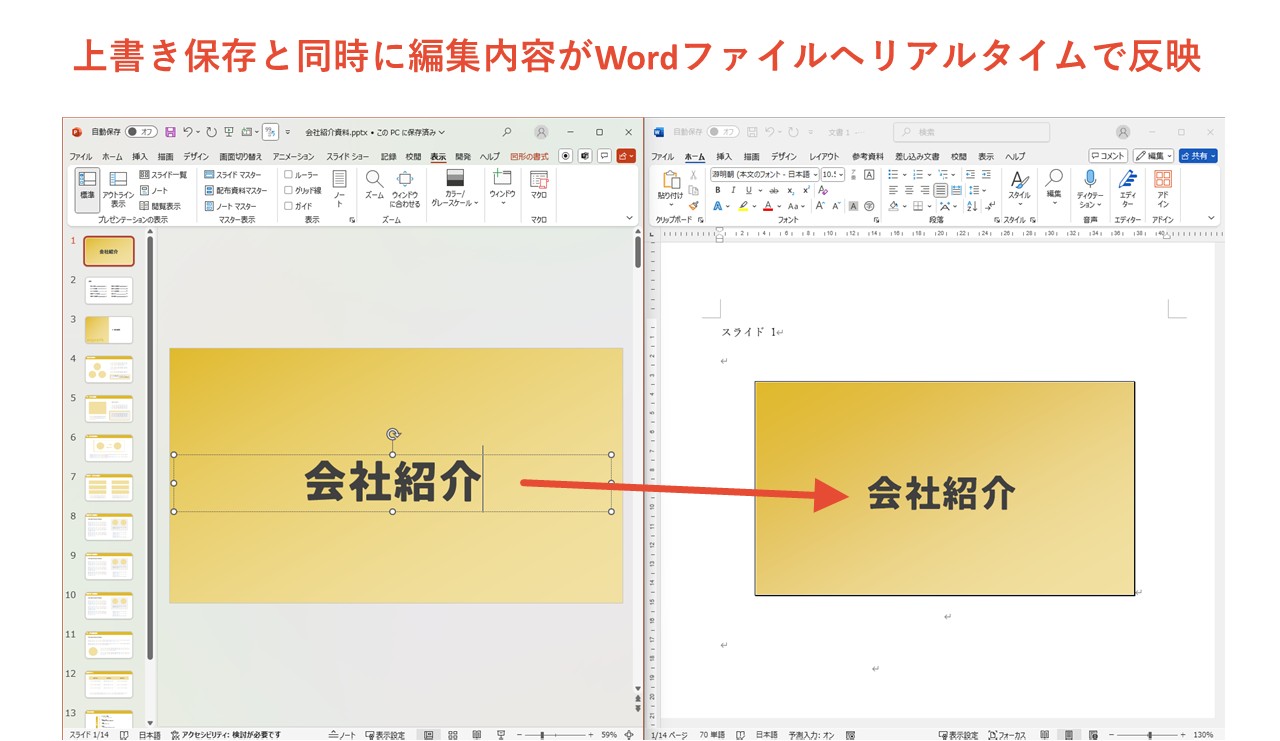Open Word underline style dropdown arrow

[759, 190]
